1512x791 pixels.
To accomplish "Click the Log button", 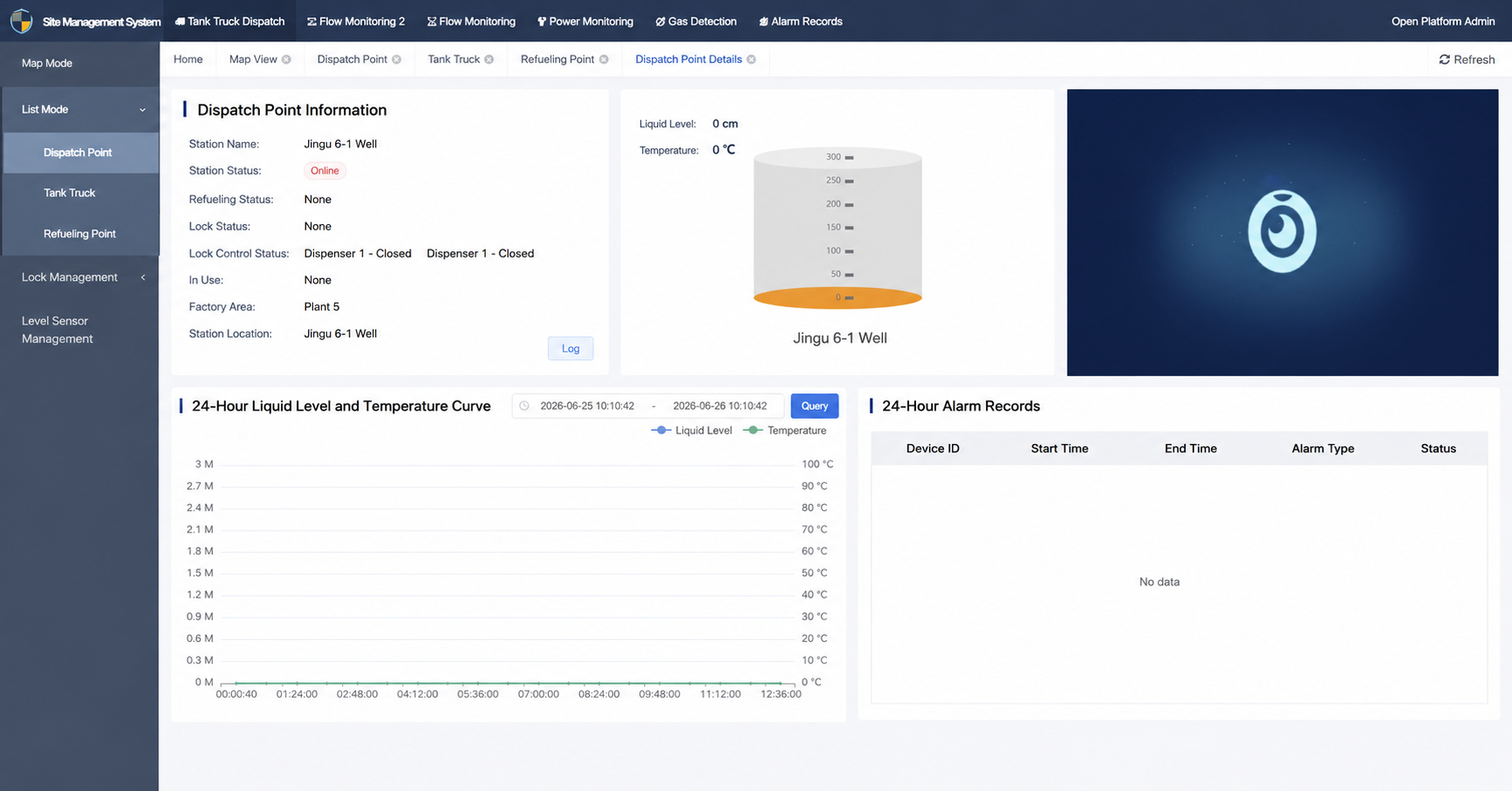I will coord(571,349).
